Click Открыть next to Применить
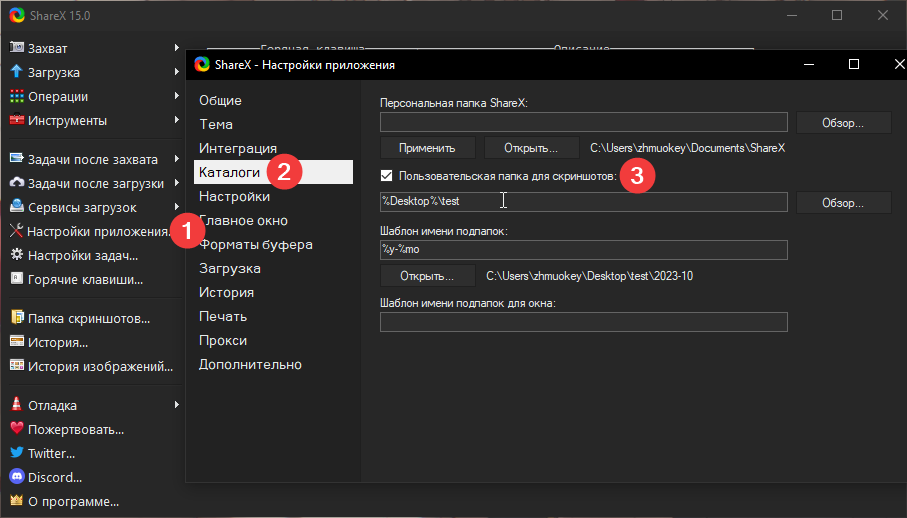Viewport: 907px width, 518px height. pos(531,148)
